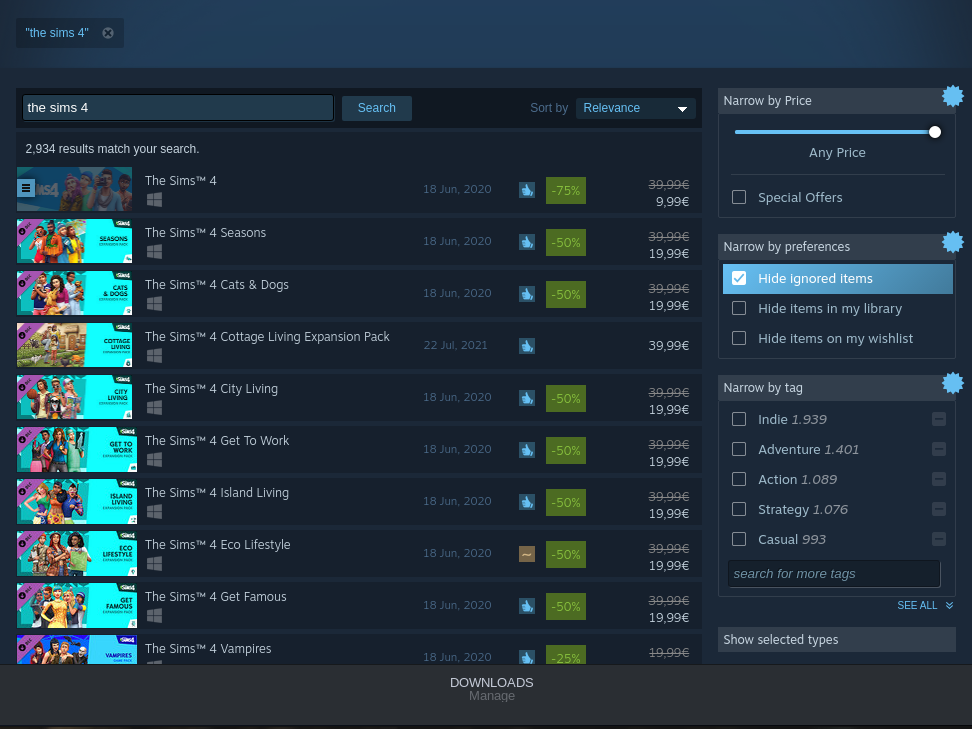Image resolution: width=972 pixels, height=729 pixels.
Task: Exclude the Adventure tag with its minus button
Action: click(x=939, y=449)
